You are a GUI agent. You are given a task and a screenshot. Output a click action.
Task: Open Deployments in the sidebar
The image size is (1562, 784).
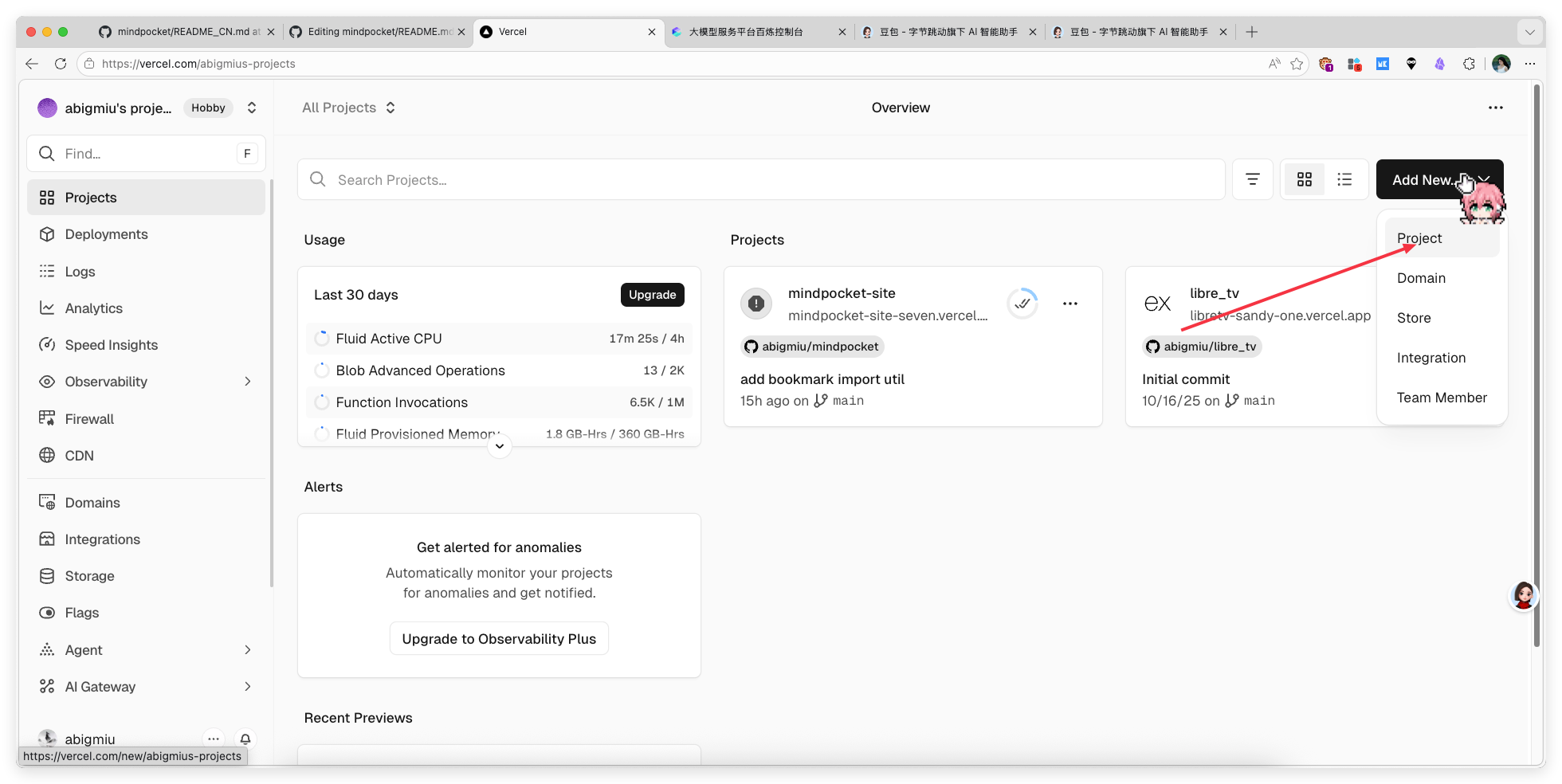(x=106, y=234)
